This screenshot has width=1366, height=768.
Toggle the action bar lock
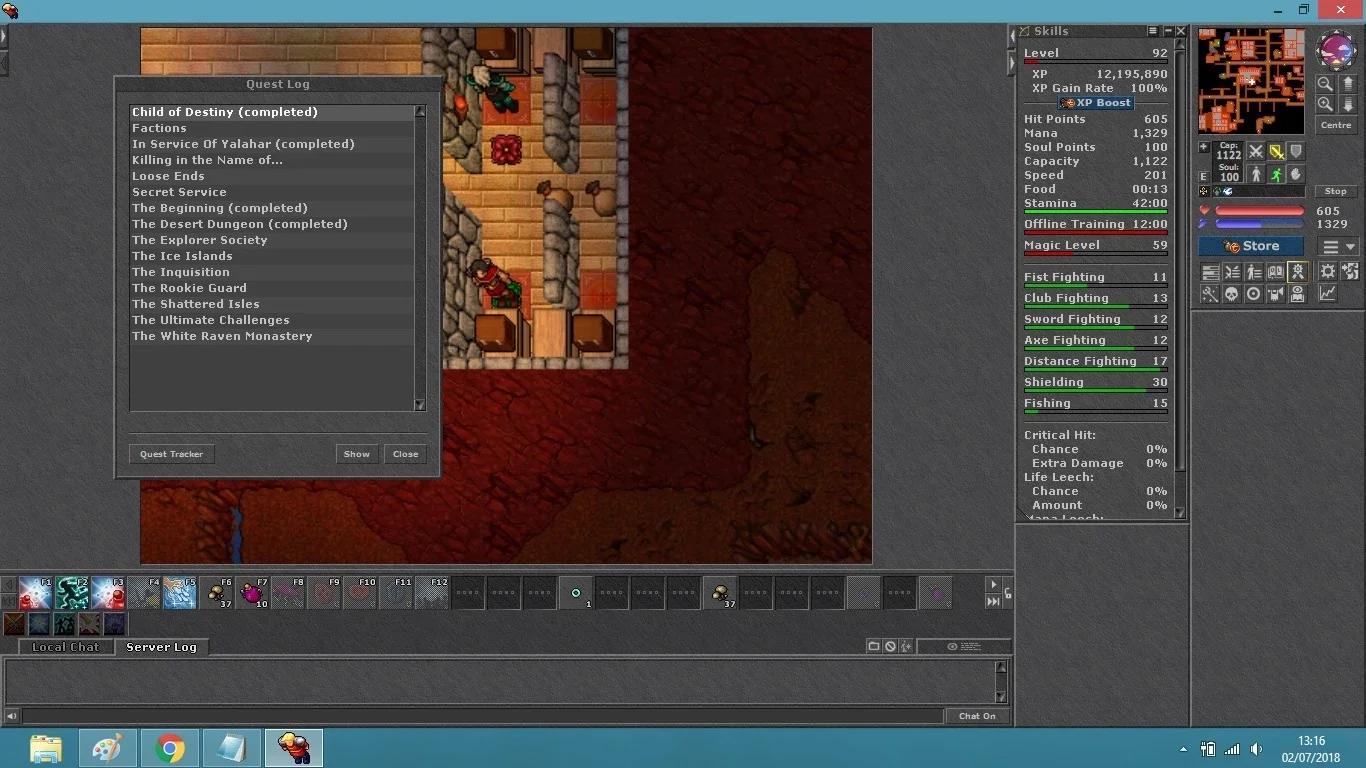[1007, 593]
